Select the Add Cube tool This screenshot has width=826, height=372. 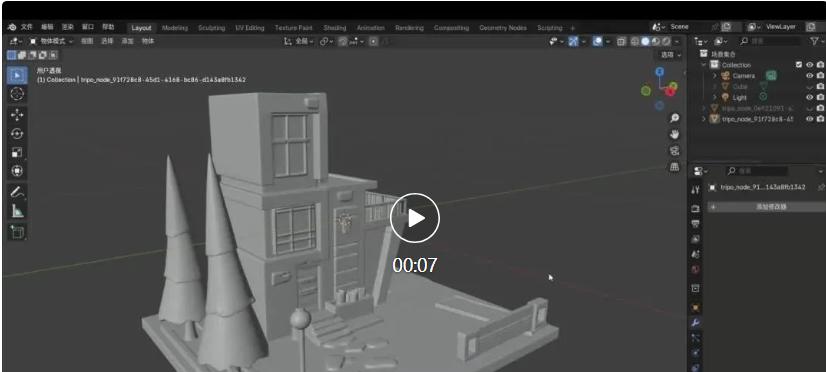click(17, 232)
